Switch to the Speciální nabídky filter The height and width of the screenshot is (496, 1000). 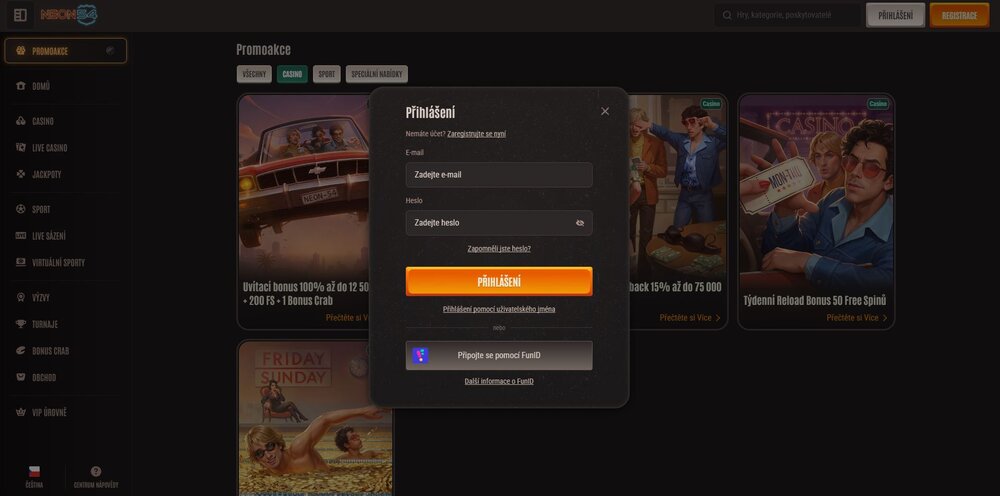pos(376,74)
